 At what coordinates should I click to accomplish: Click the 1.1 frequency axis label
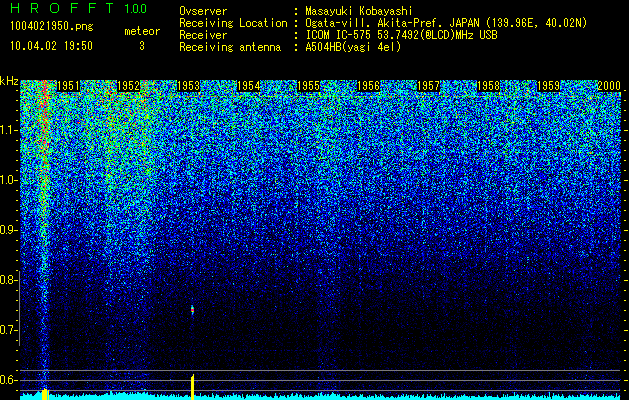click(x=8, y=131)
